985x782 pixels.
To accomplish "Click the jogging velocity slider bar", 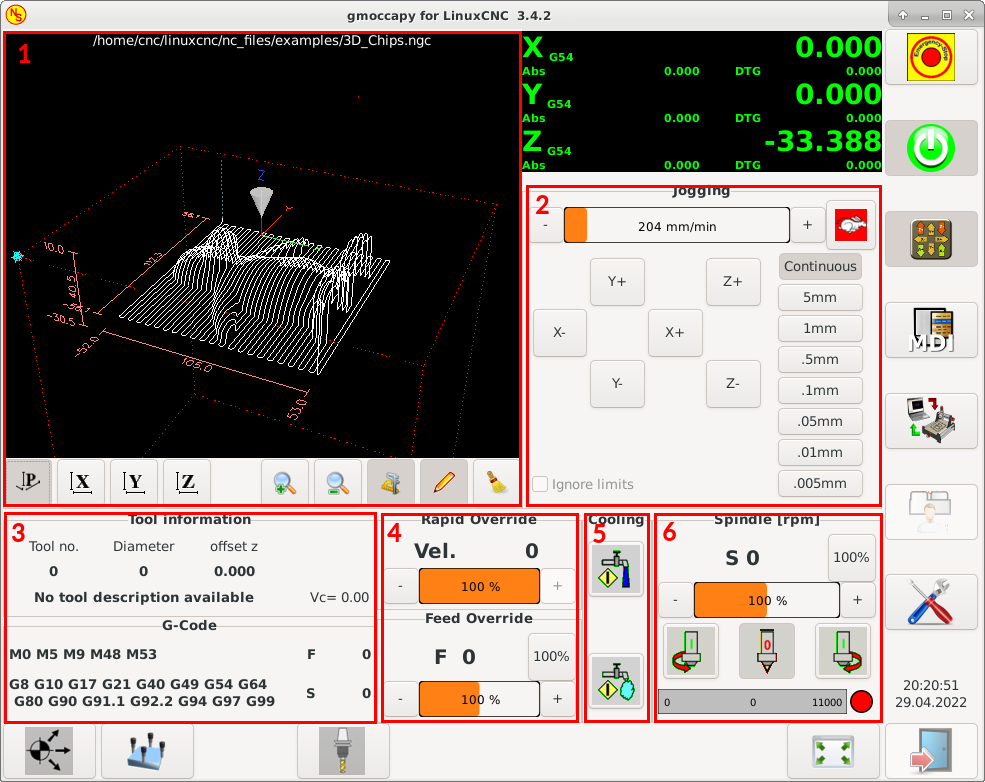I will (676, 226).
